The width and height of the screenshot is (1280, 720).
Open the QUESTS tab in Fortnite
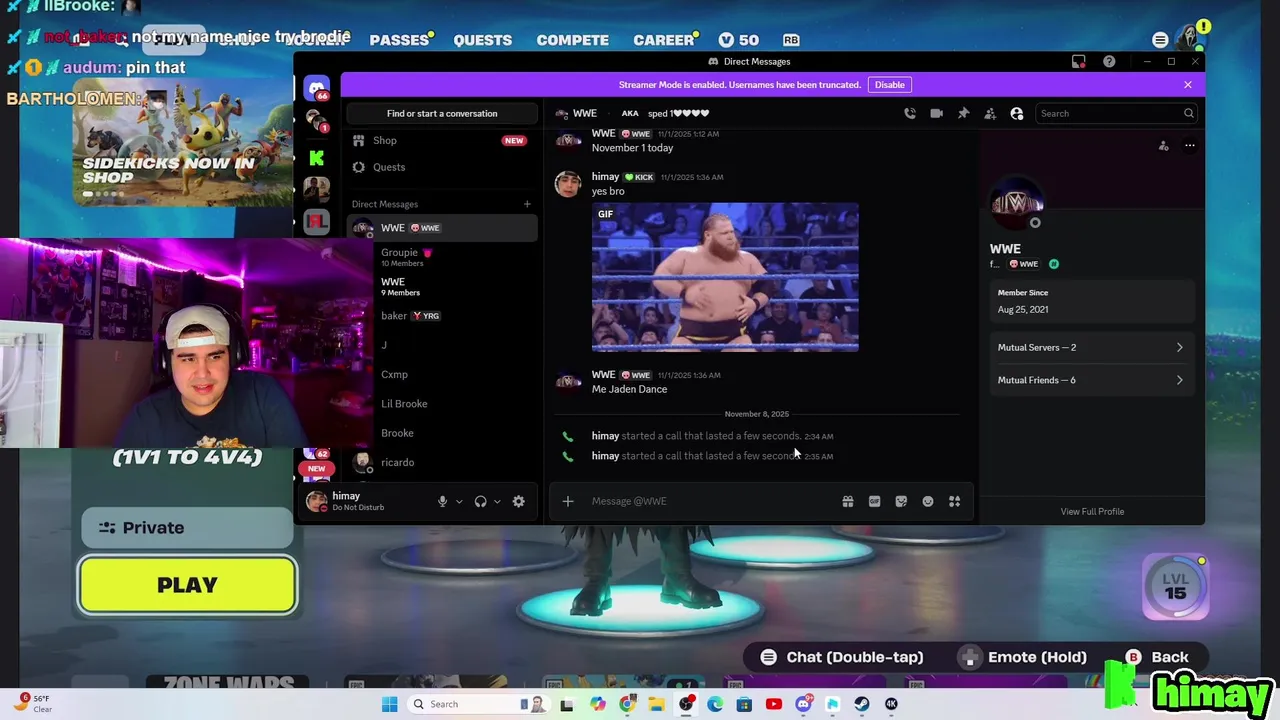[482, 40]
